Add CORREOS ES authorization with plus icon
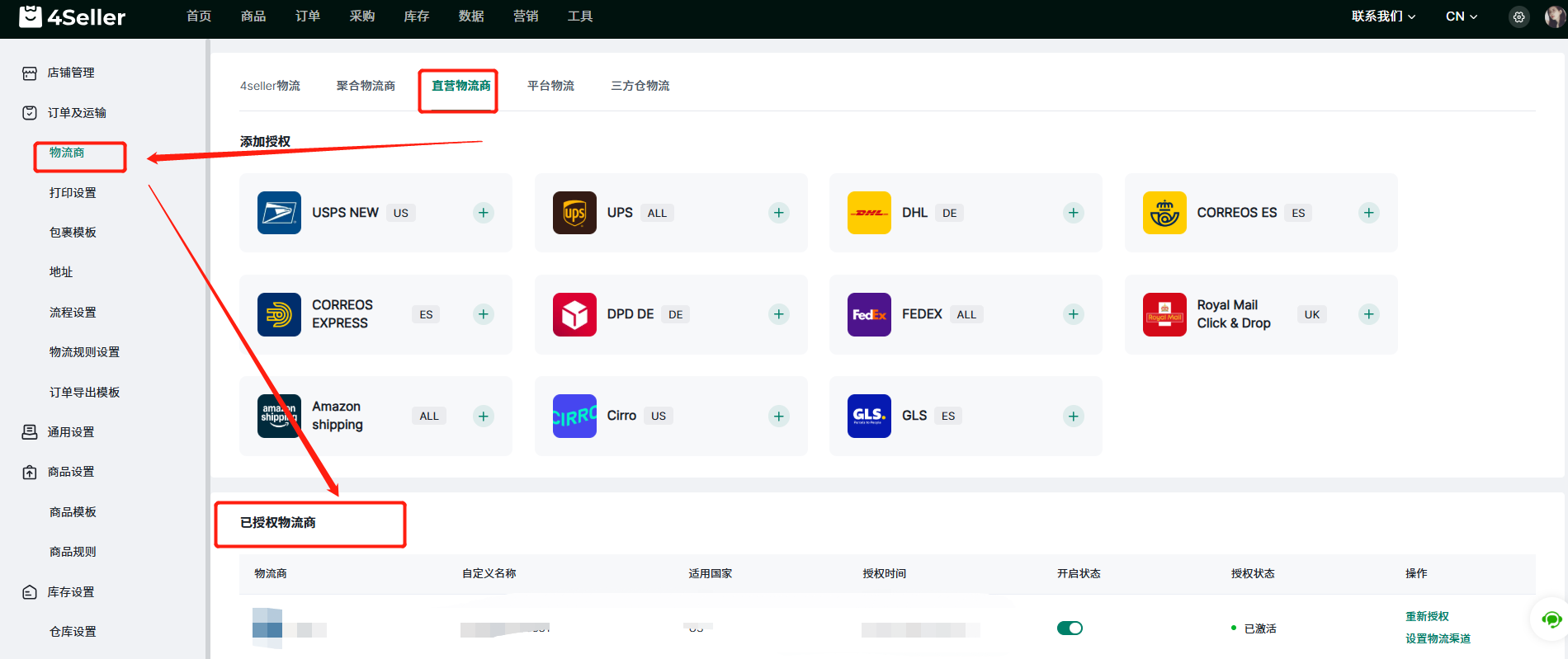 click(1369, 213)
